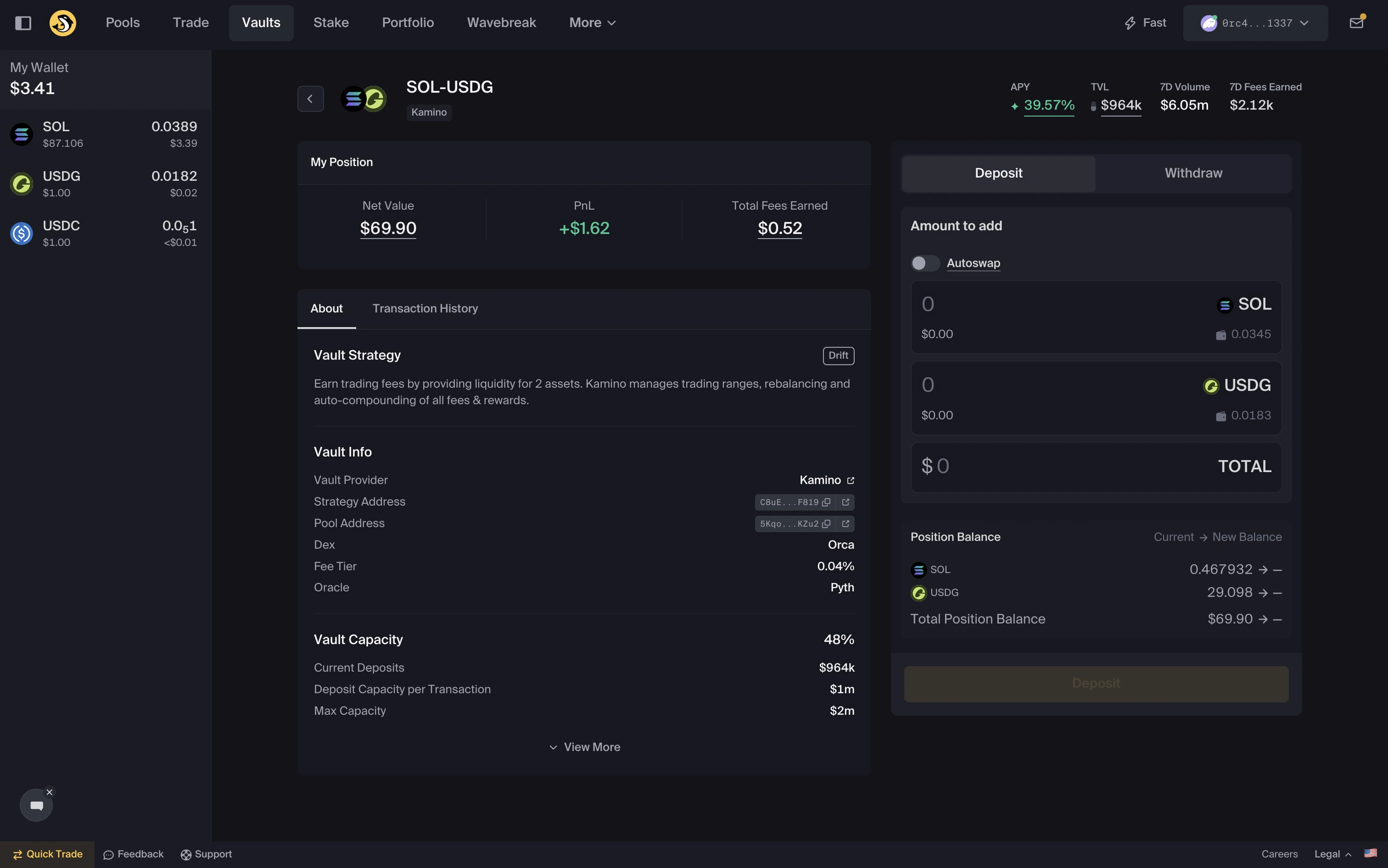Open the Stake navigation tab
This screenshot has height=868, width=1388.
pos(331,23)
